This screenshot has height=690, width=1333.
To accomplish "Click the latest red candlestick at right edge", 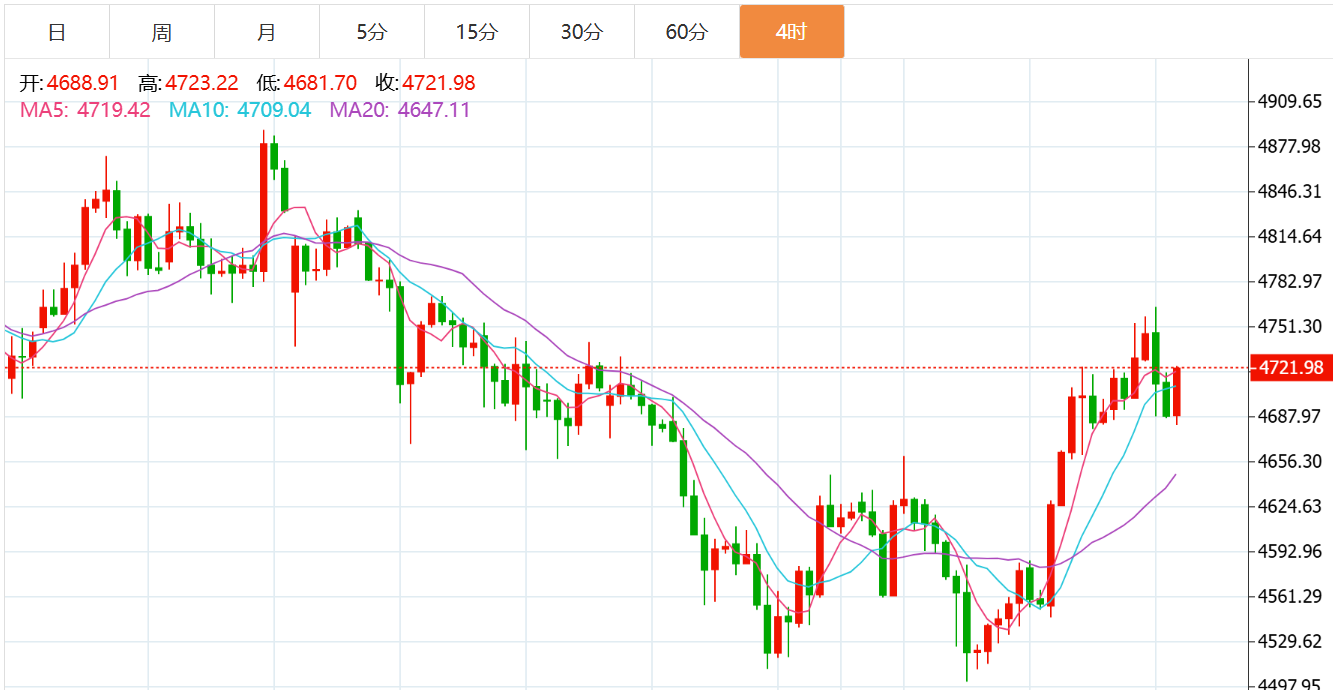I will [1177, 393].
